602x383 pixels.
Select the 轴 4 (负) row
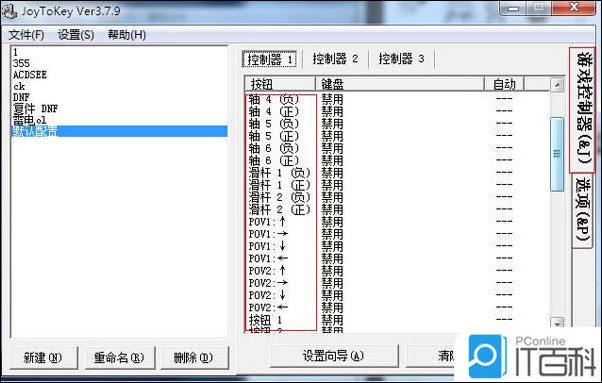(x=397, y=100)
